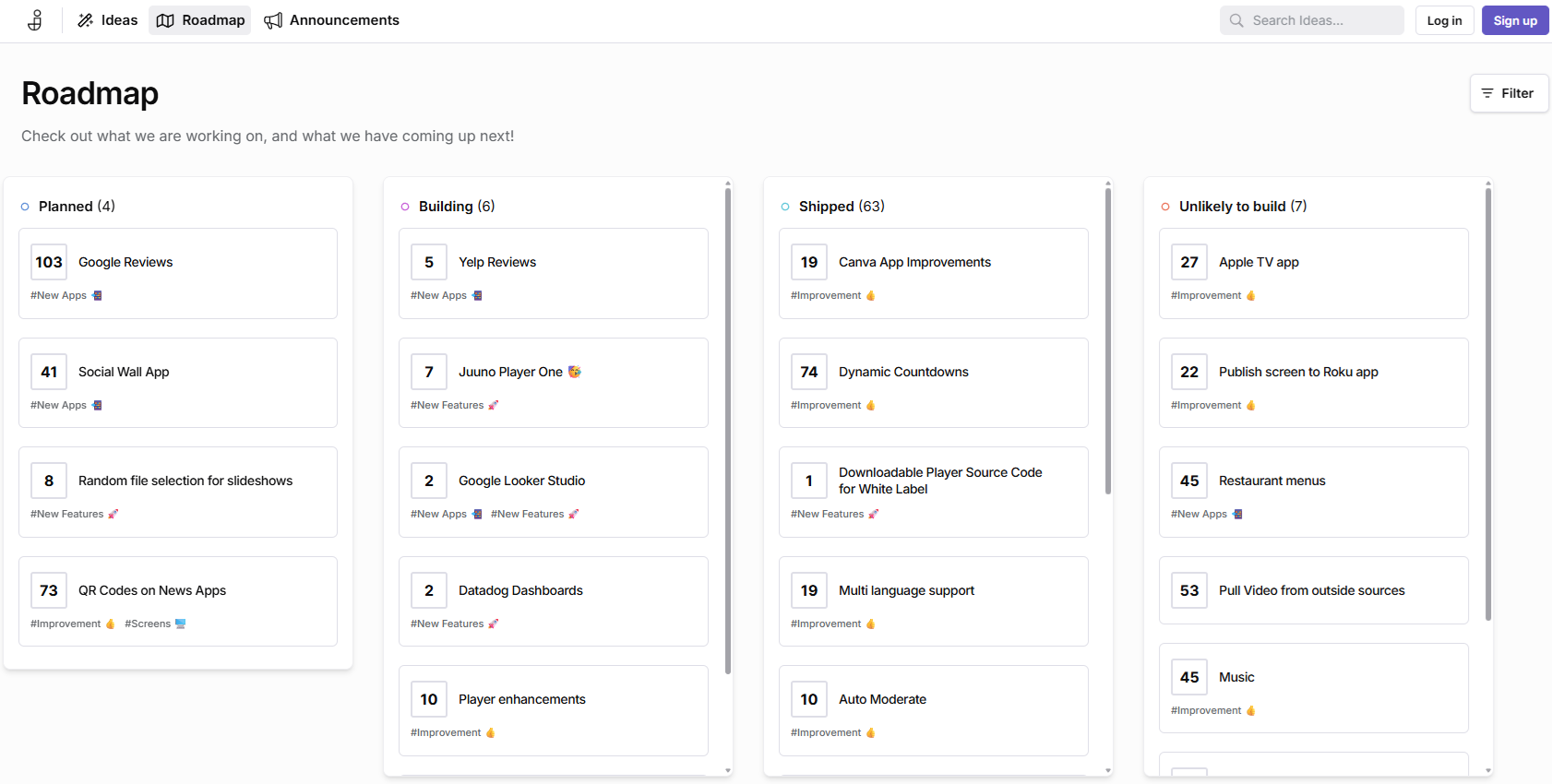Open Pull Video from outside sources idea
The width and height of the screenshot is (1552, 784).
pyautogui.click(x=1311, y=590)
